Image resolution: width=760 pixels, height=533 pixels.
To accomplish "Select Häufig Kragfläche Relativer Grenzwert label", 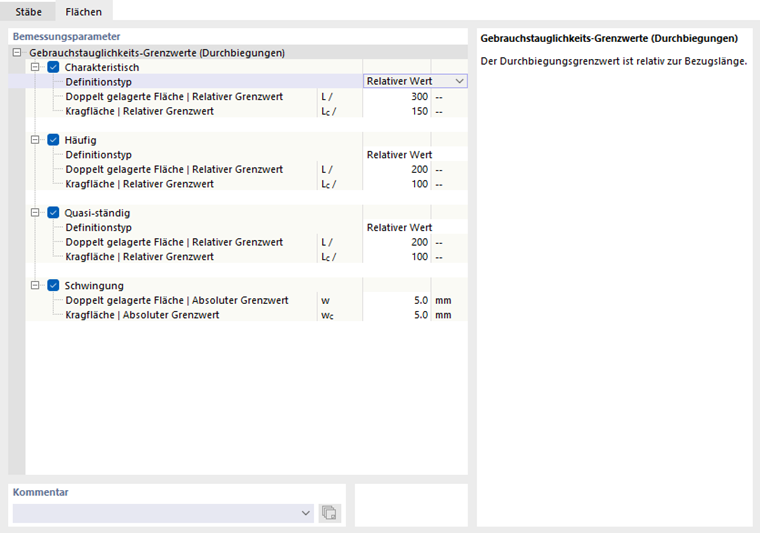I will pyautogui.click(x=140, y=184).
